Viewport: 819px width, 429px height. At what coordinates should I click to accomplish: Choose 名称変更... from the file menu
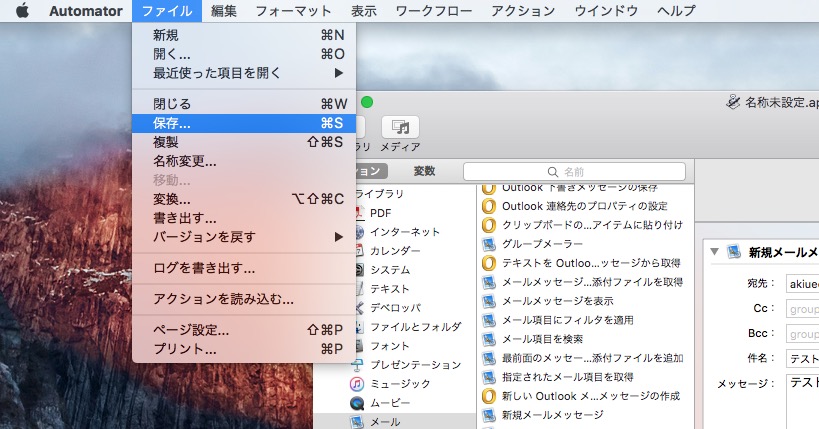244,161
